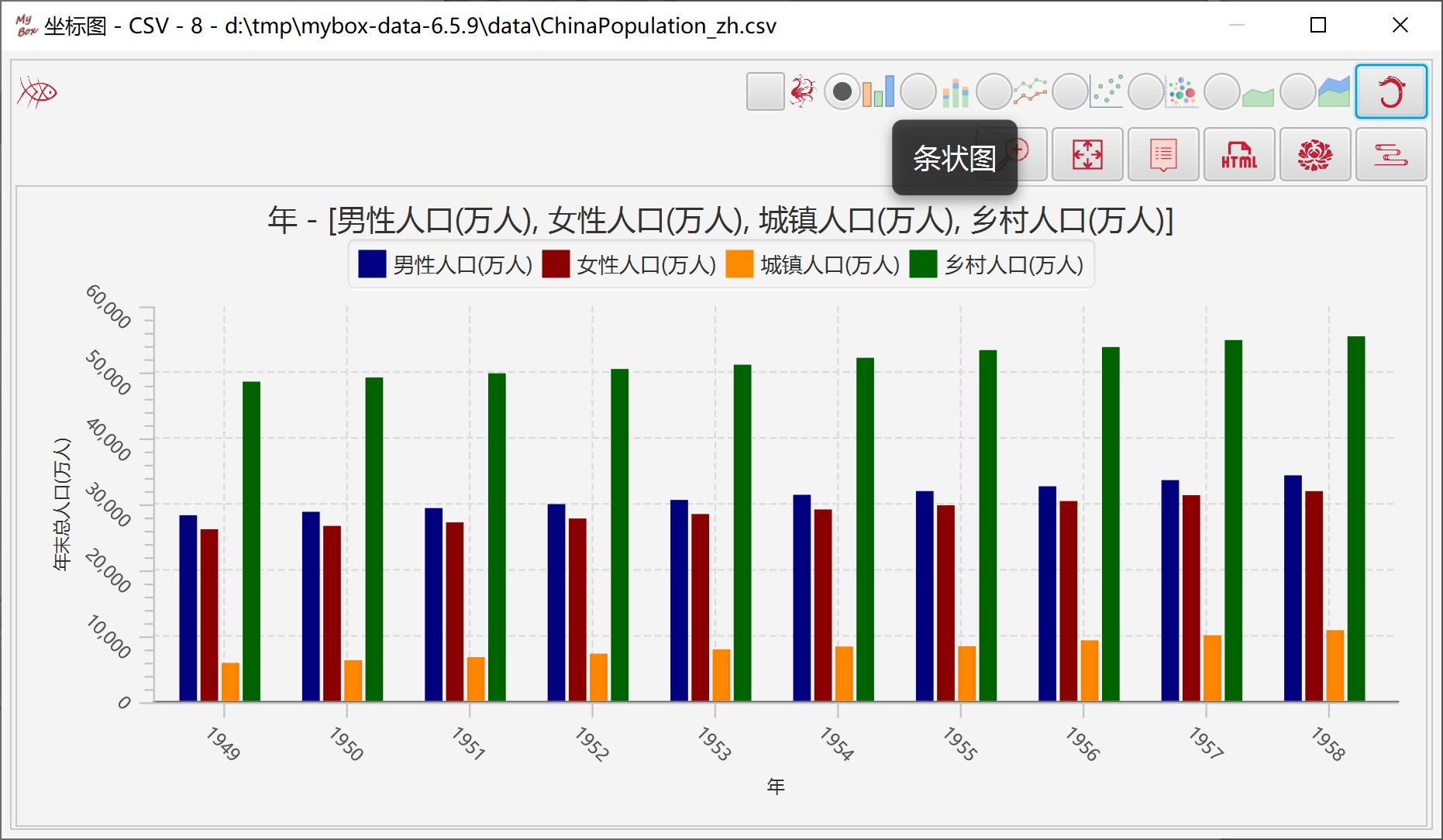Click the x-axis label 1950
Viewport: 1443px width, 840px height.
tap(346, 743)
